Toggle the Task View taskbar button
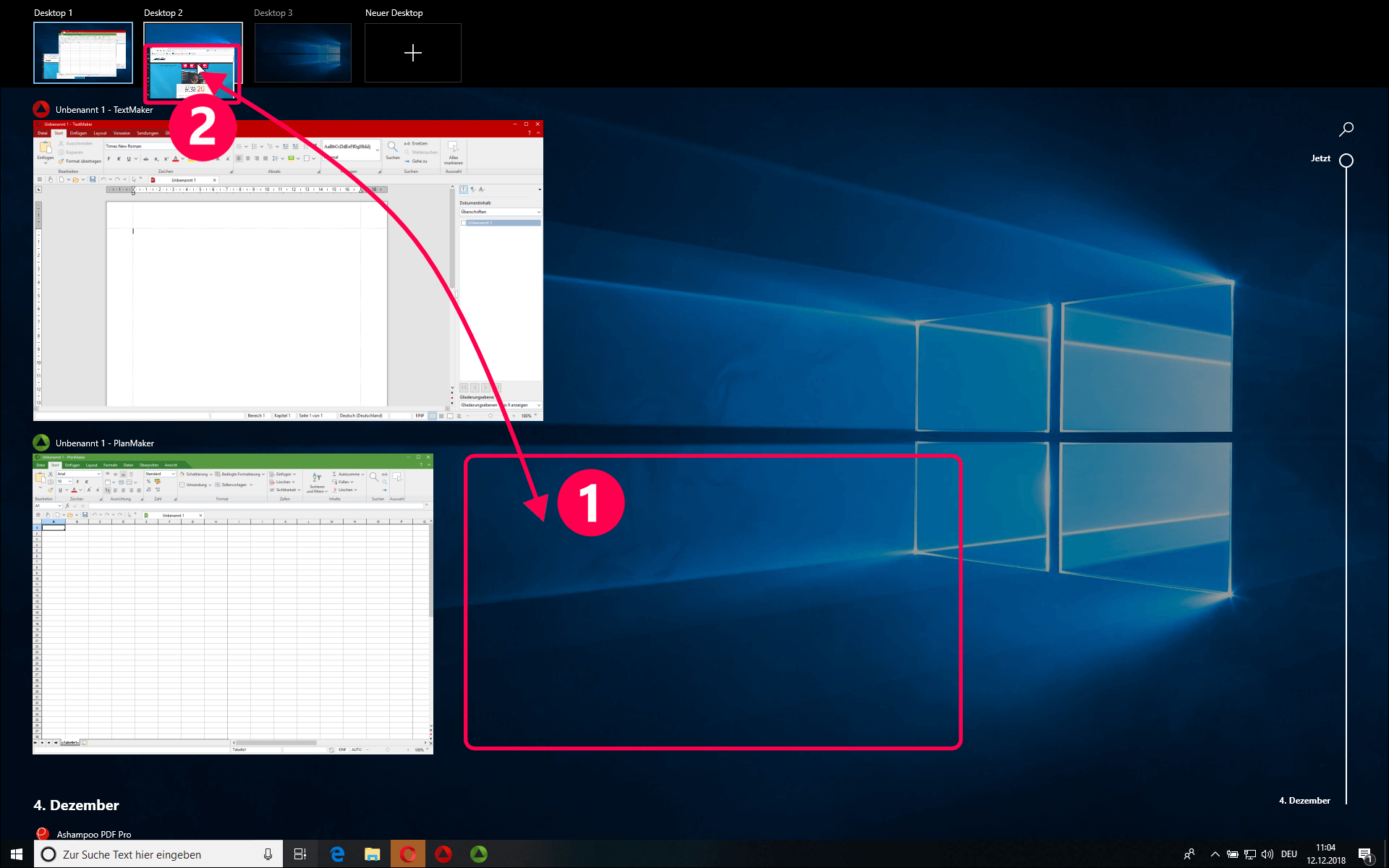This screenshot has height=868, width=1389. pyautogui.click(x=300, y=854)
